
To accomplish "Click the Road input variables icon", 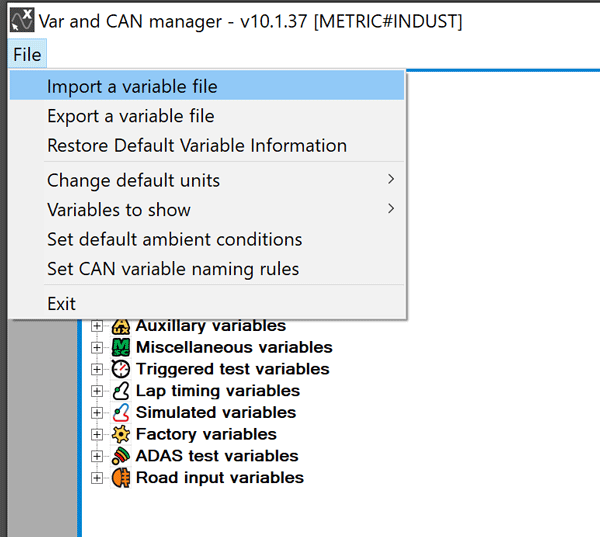I will [x=120, y=477].
